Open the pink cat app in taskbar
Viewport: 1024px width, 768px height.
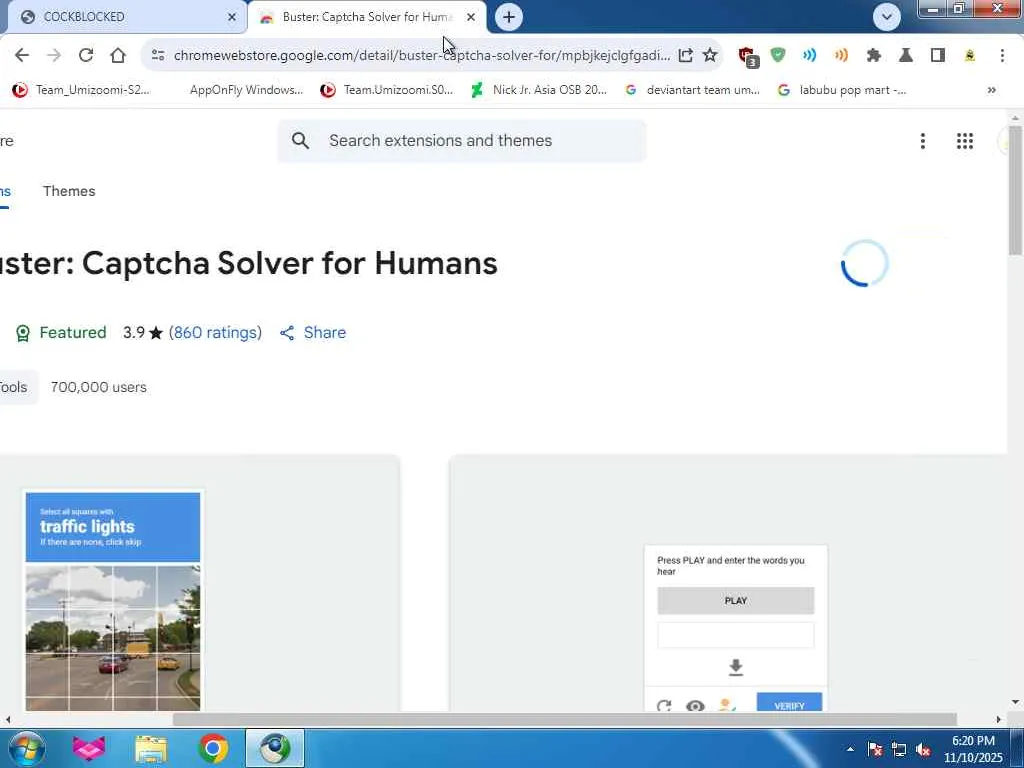(89, 748)
